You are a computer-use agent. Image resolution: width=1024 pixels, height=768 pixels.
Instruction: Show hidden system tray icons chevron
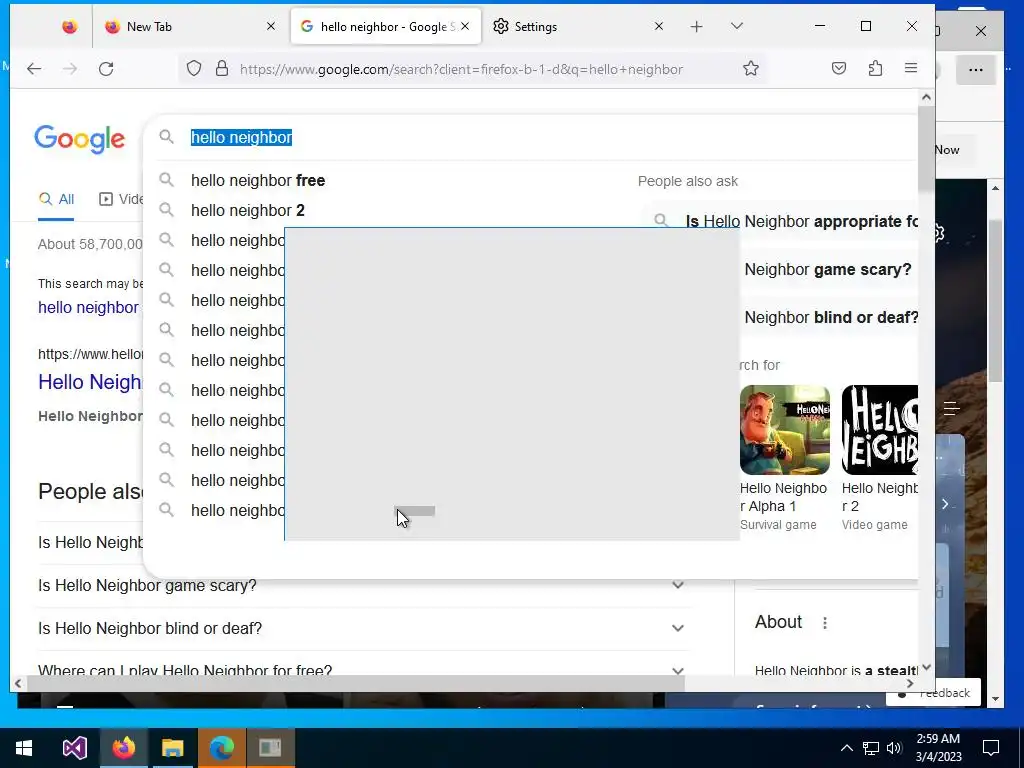pos(846,748)
